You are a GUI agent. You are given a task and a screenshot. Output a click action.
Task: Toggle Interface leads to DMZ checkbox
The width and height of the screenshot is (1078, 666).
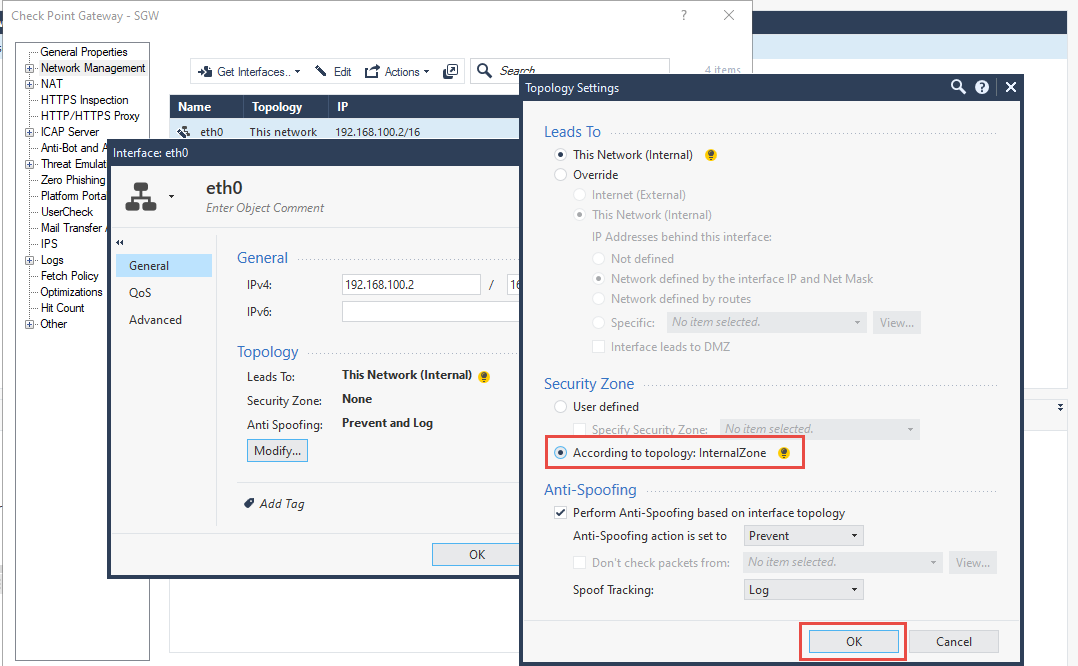(599, 346)
